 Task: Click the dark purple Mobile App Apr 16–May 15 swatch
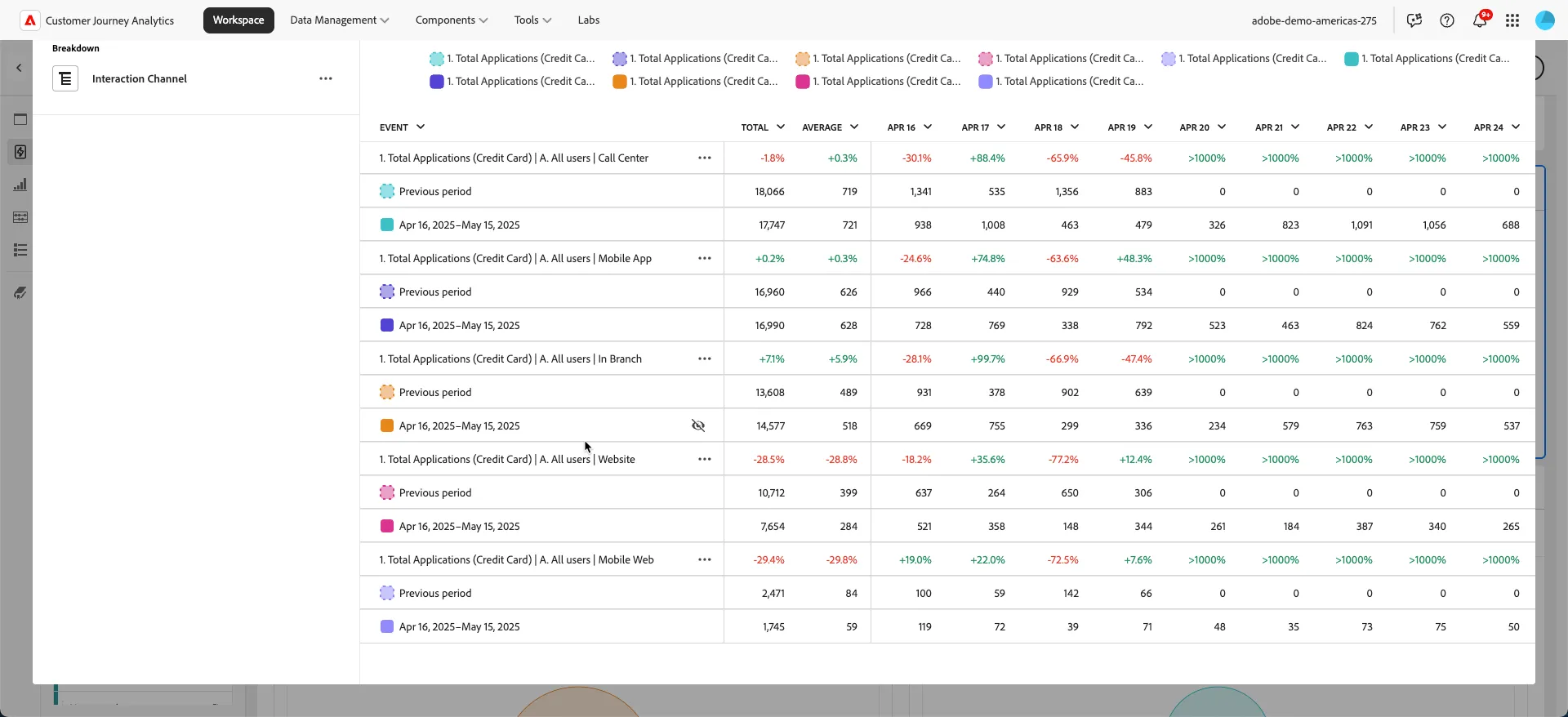[x=387, y=325]
